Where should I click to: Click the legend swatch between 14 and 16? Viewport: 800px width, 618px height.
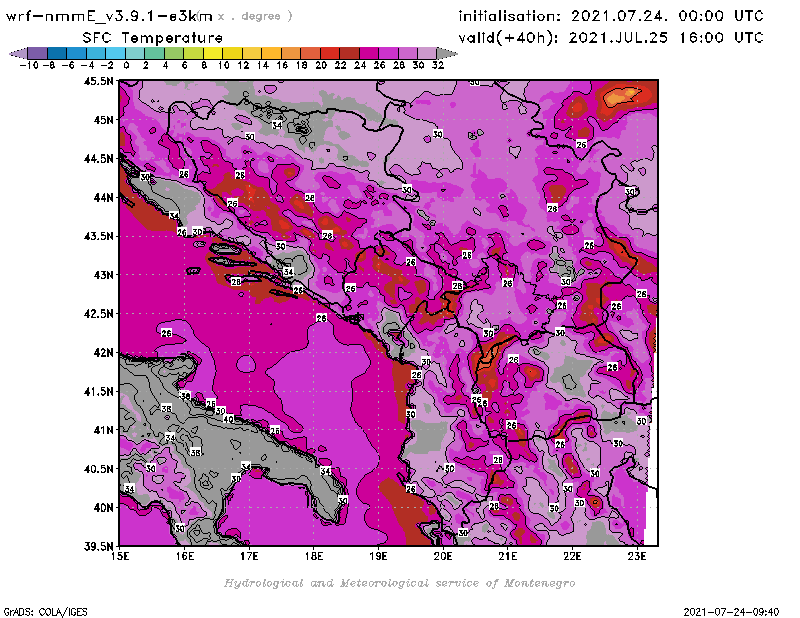coord(271,53)
